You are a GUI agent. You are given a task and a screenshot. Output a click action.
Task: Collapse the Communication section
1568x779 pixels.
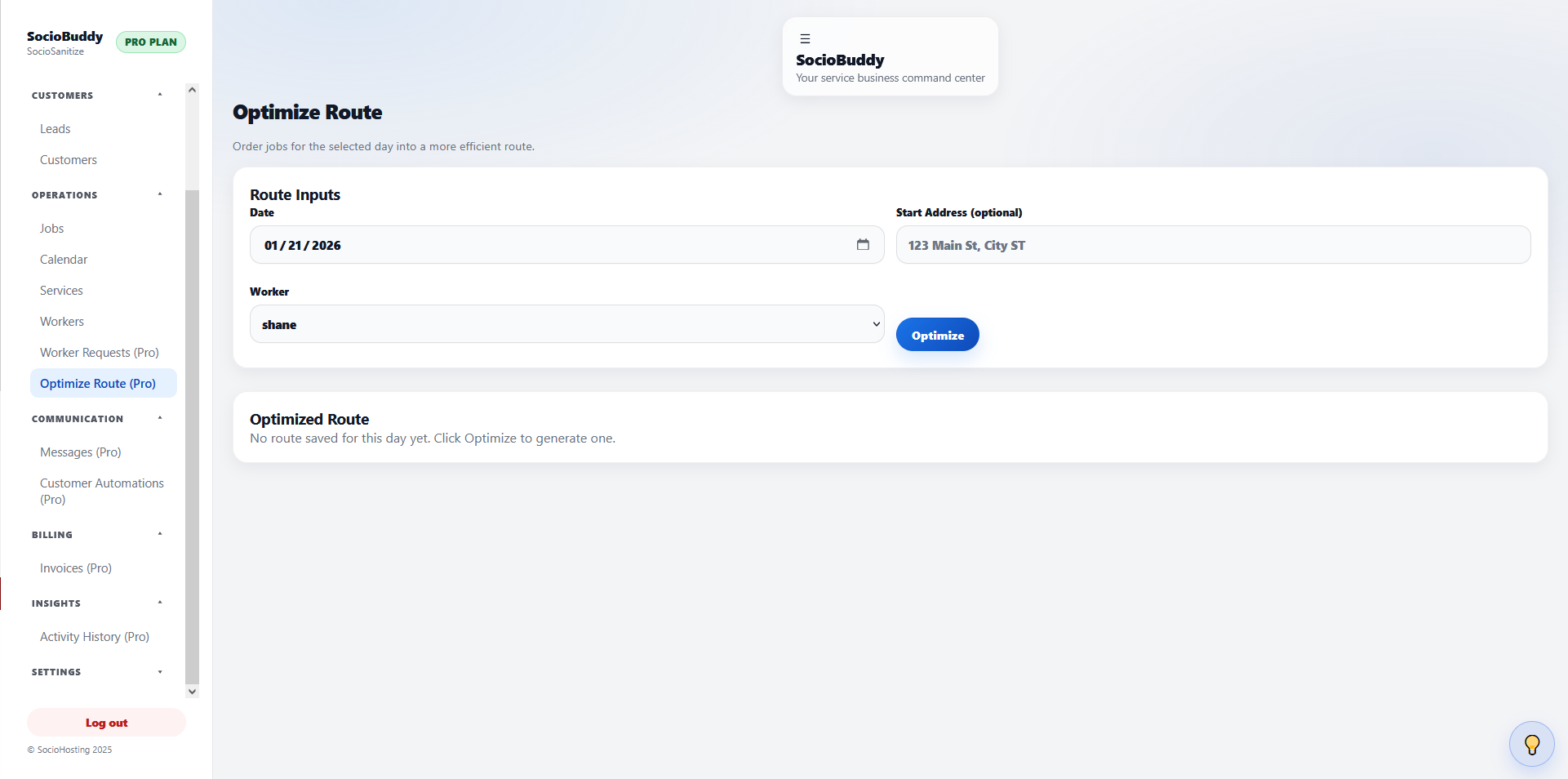[160, 418]
